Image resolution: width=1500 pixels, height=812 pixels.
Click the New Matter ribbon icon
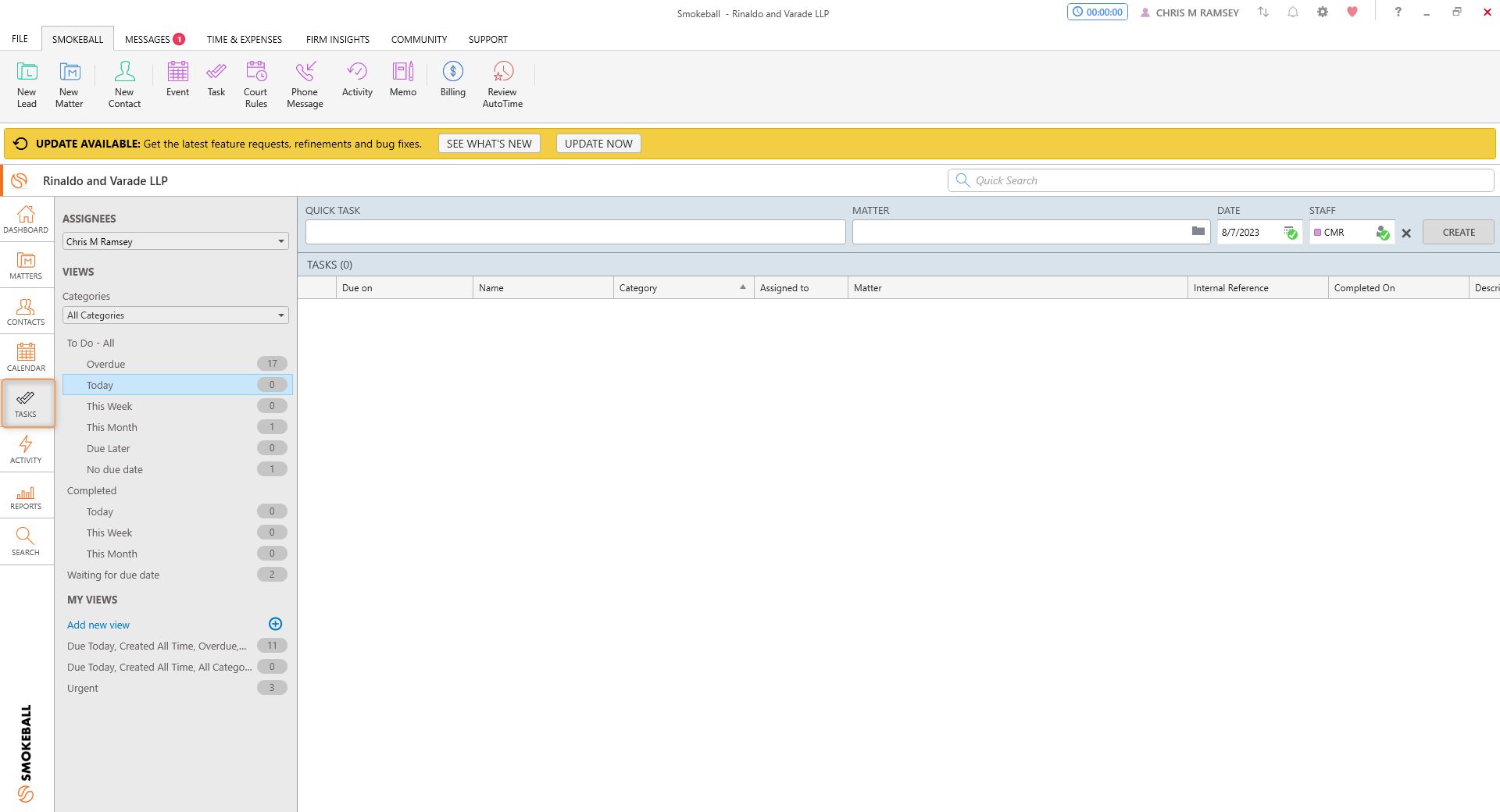coord(70,84)
